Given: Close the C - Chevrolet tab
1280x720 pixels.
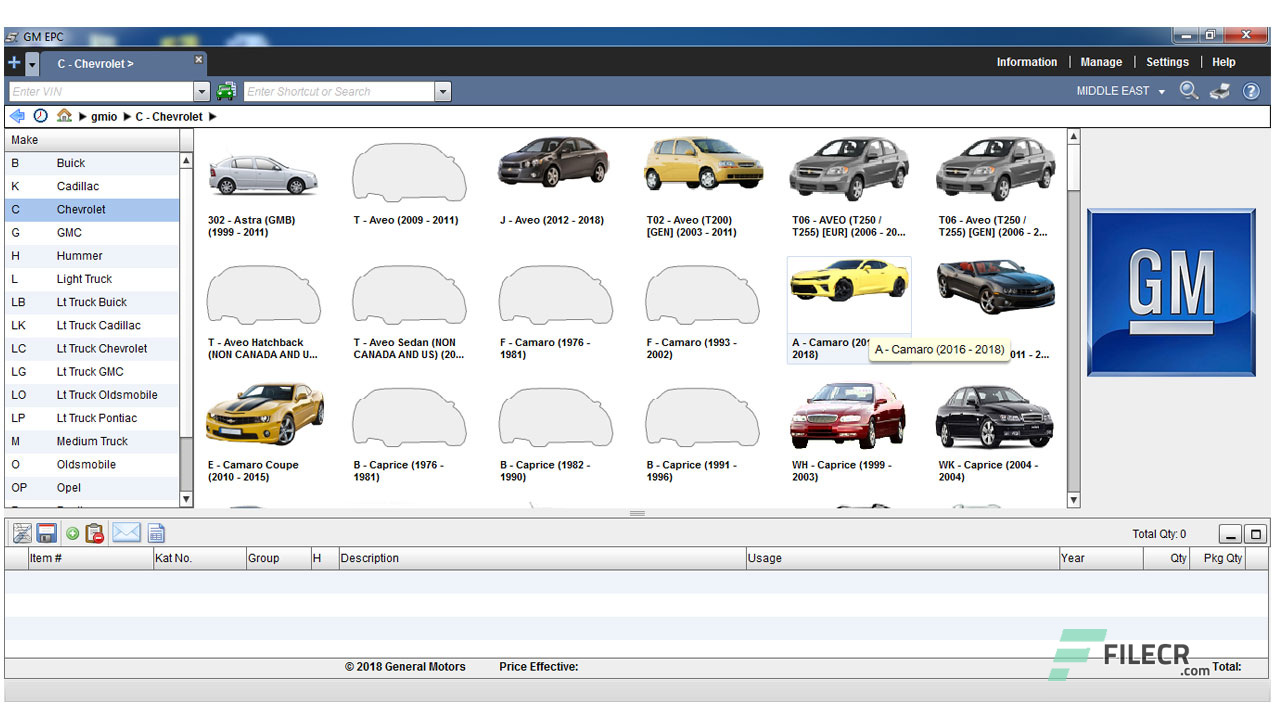Looking at the screenshot, I should (198, 60).
